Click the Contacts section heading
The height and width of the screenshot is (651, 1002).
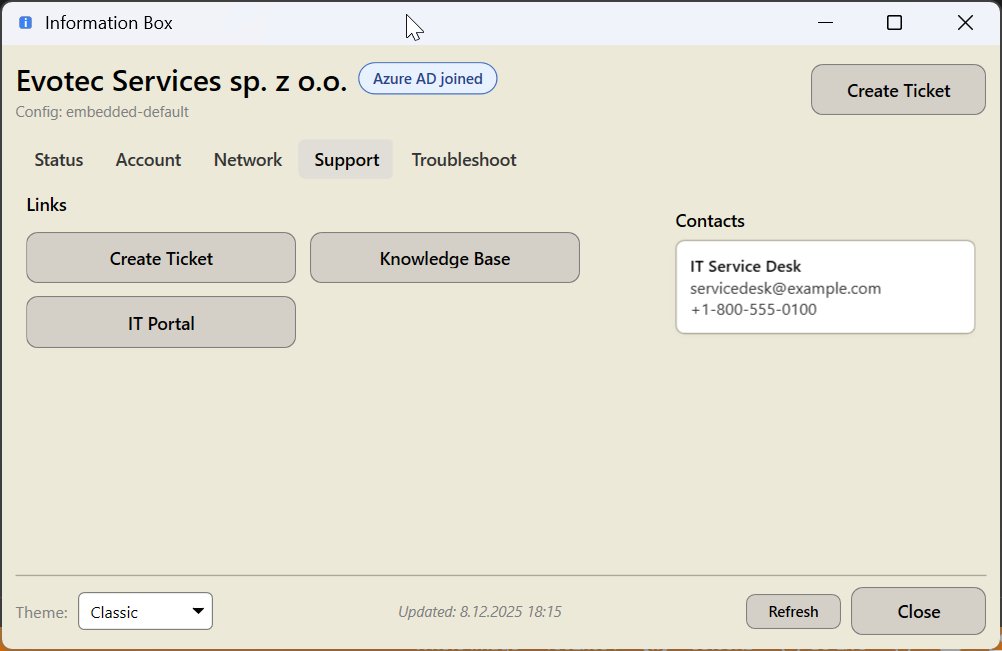point(710,221)
